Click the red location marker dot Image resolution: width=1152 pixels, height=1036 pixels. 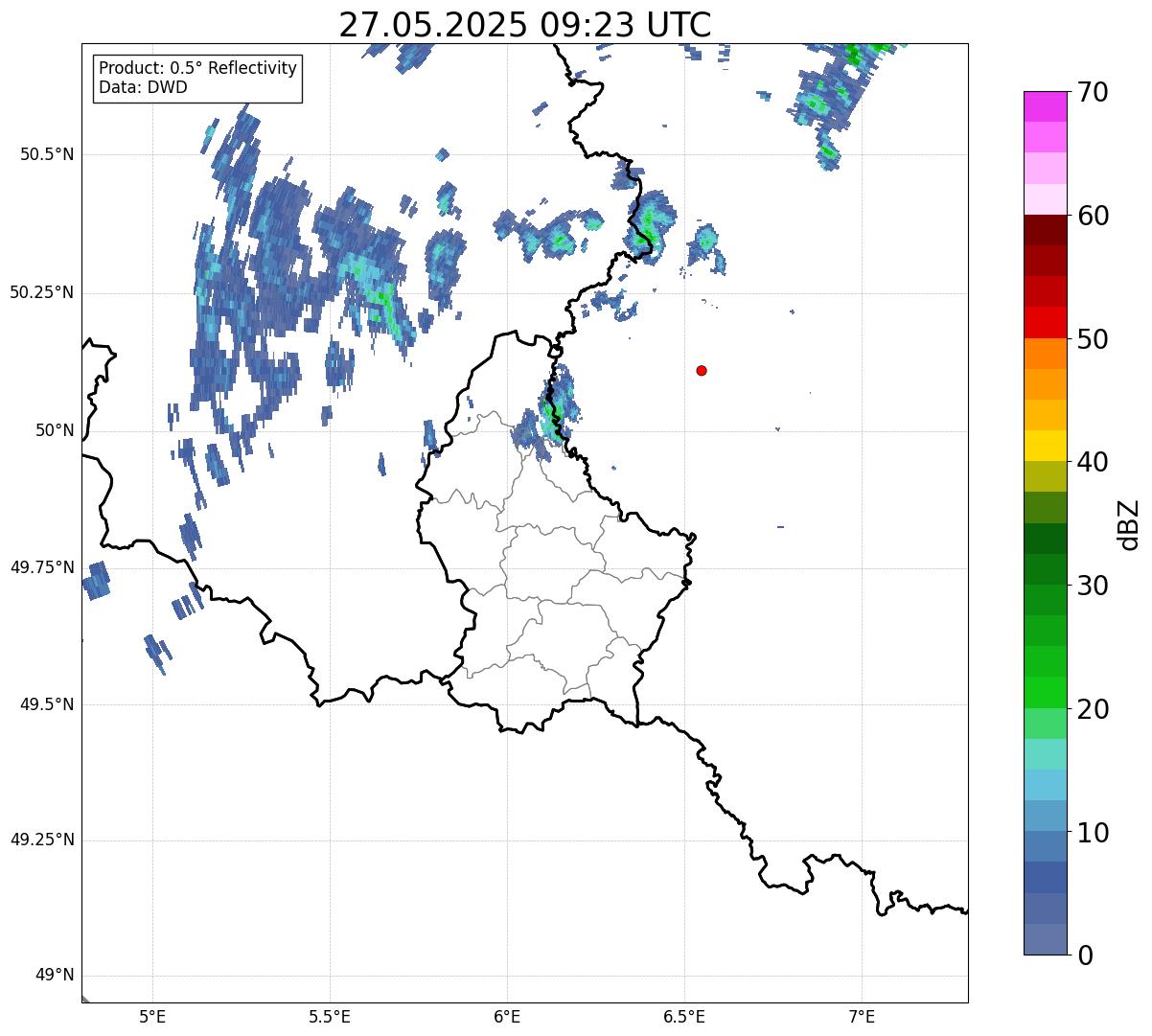click(x=702, y=370)
